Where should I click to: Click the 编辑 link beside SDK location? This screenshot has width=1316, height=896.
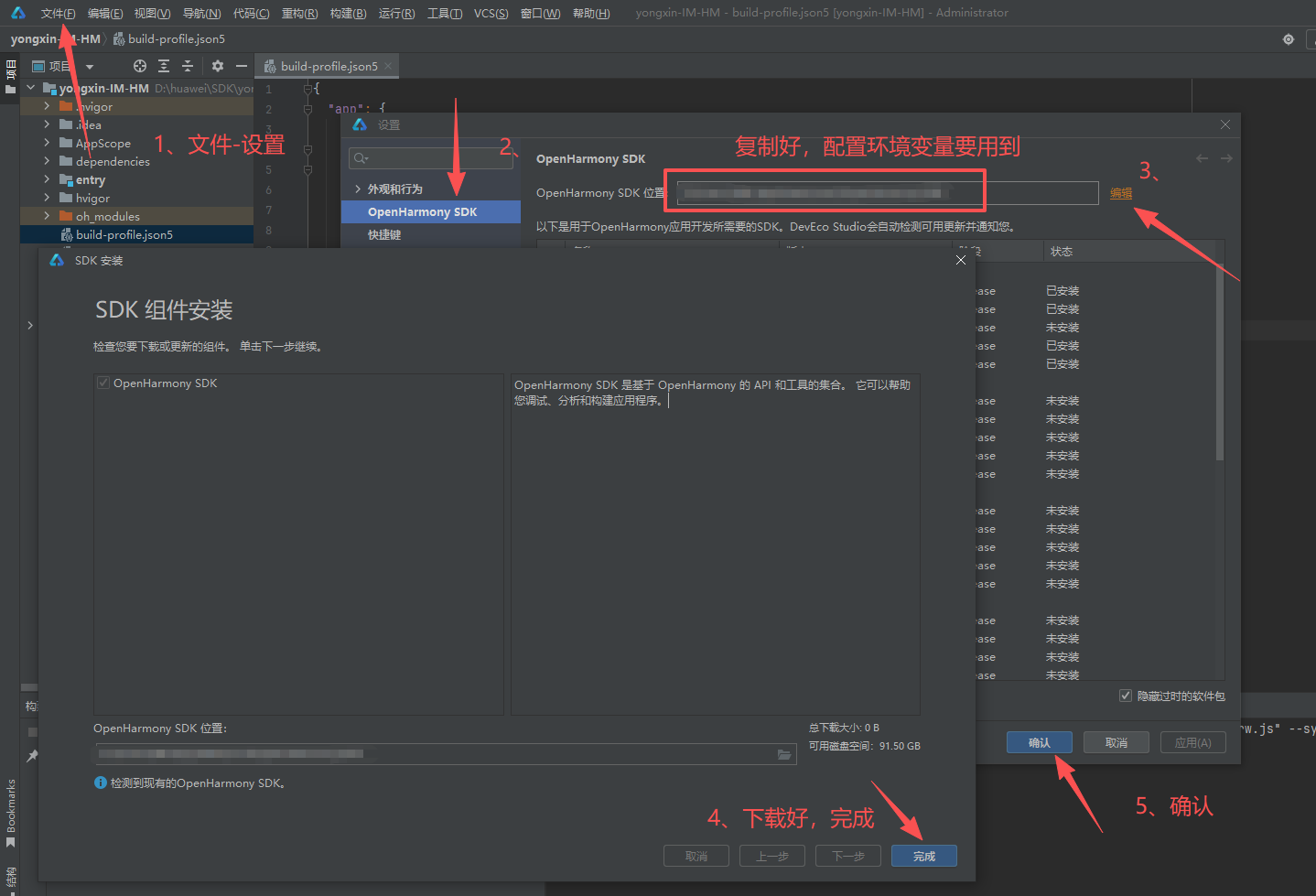(1121, 193)
